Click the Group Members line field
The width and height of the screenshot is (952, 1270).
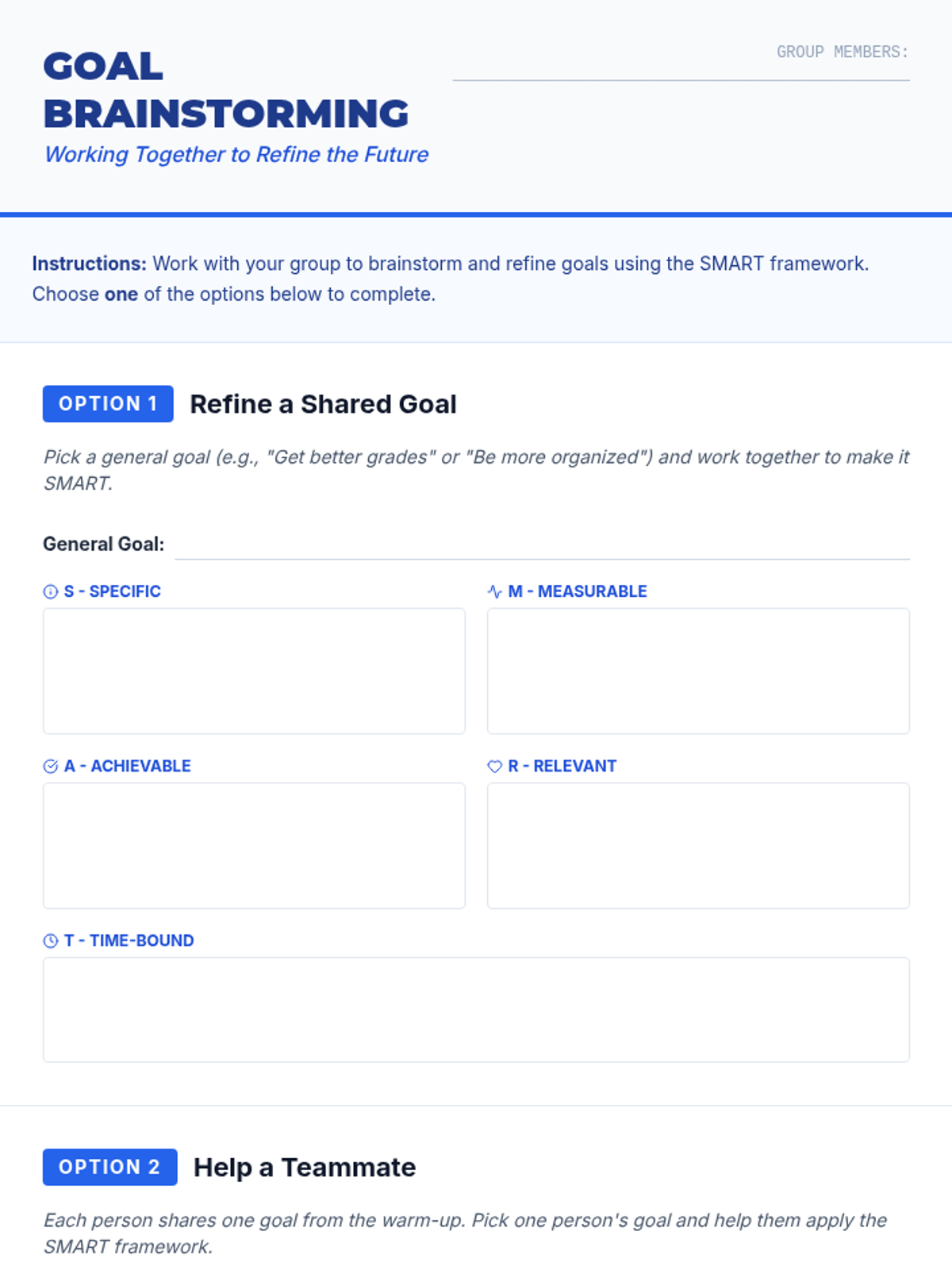(x=681, y=71)
